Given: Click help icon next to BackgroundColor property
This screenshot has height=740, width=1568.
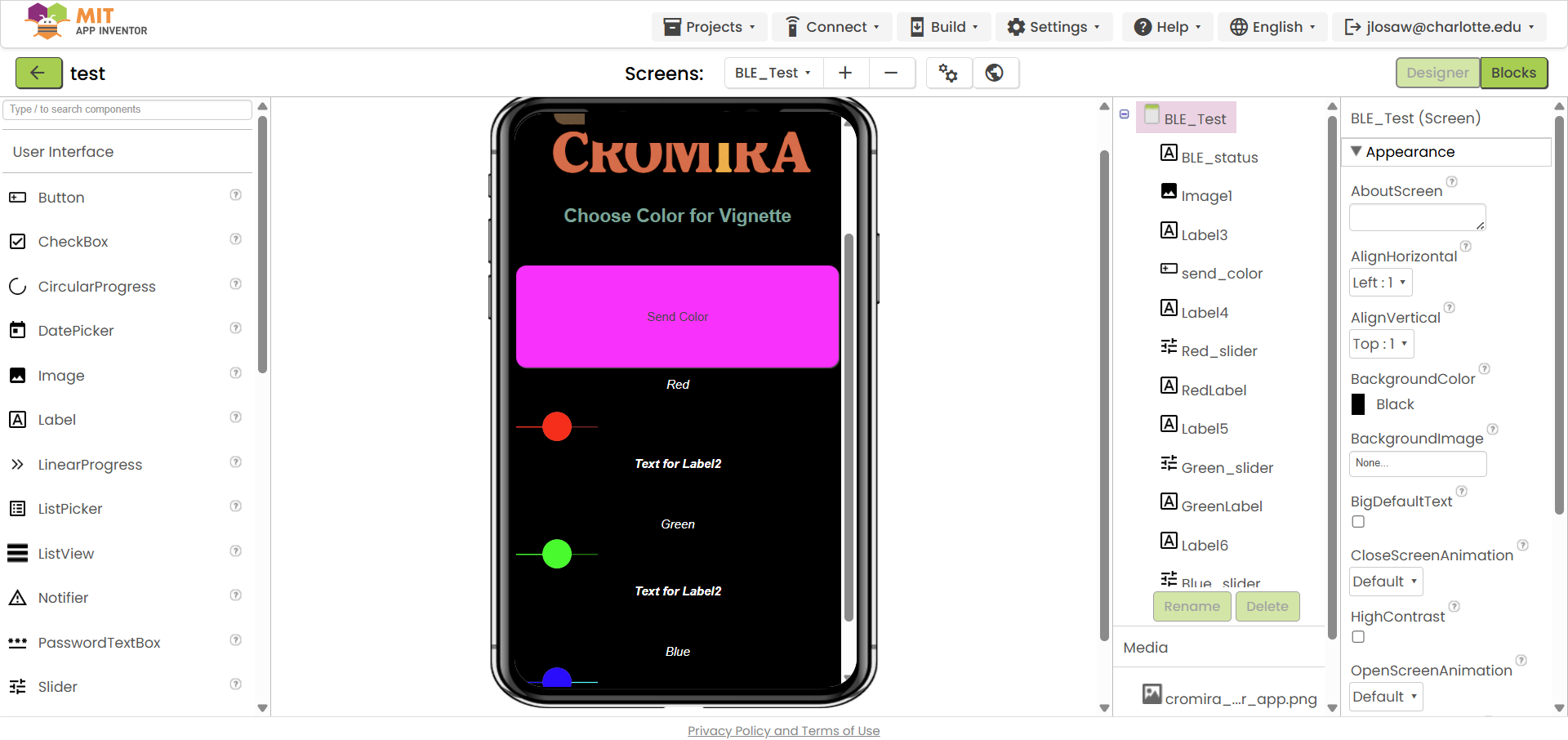Looking at the screenshot, I should click(x=1485, y=368).
